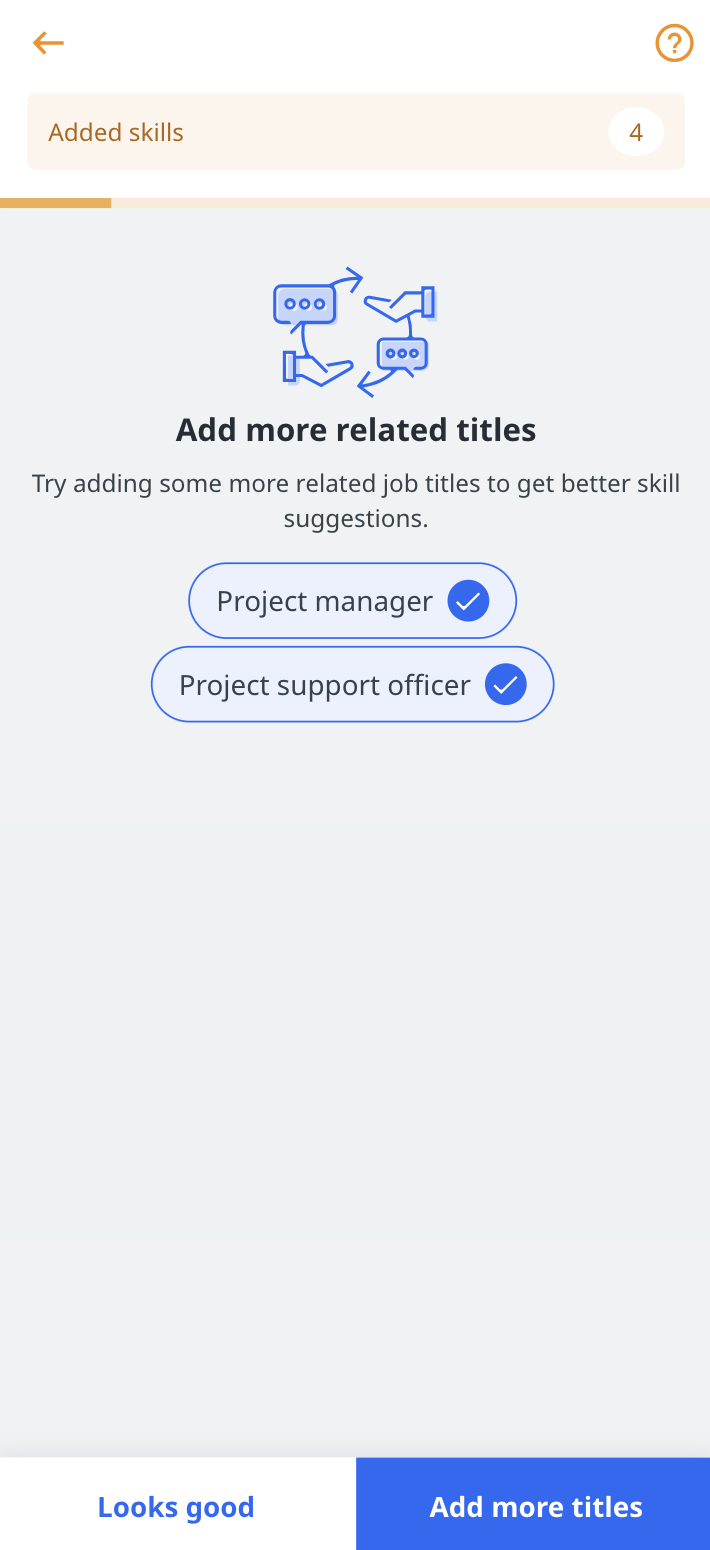The image size is (710, 1550).
Task: Deselect the Project support officer title chip
Action: pos(353,685)
